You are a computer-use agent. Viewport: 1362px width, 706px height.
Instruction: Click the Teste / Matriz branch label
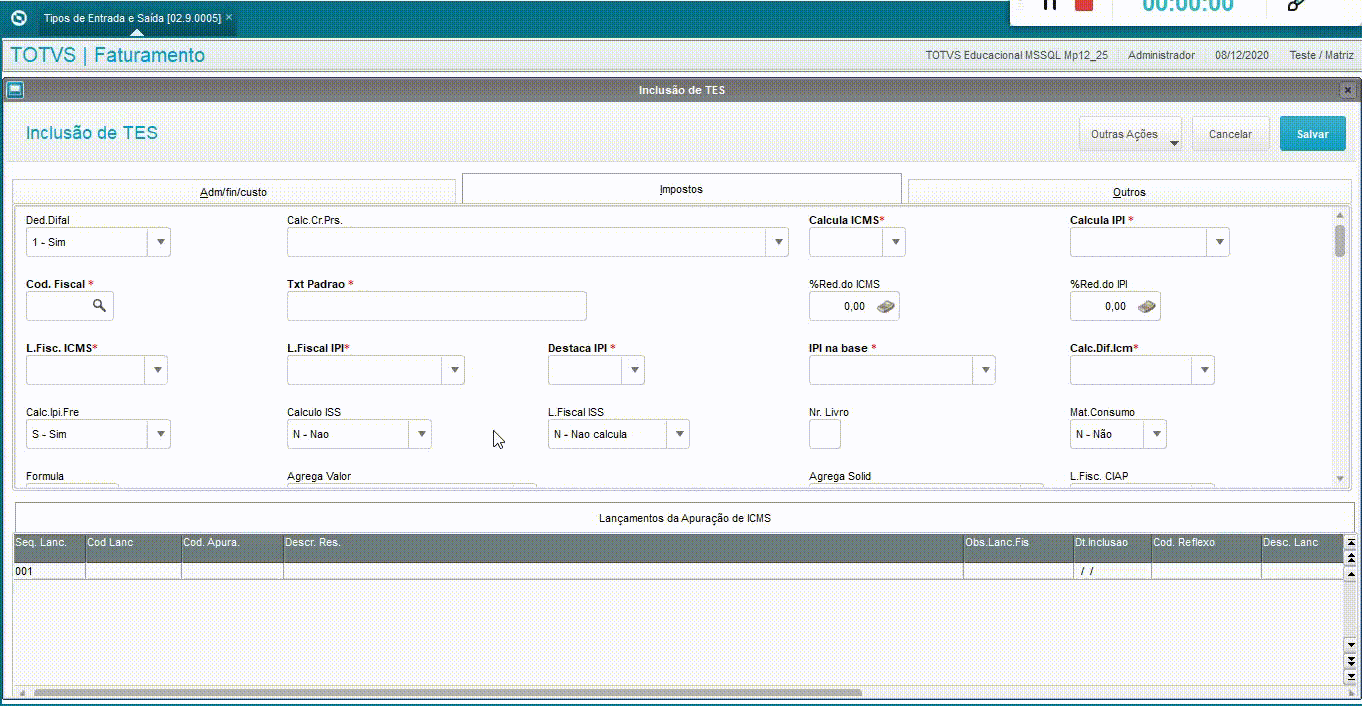click(1321, 55)
